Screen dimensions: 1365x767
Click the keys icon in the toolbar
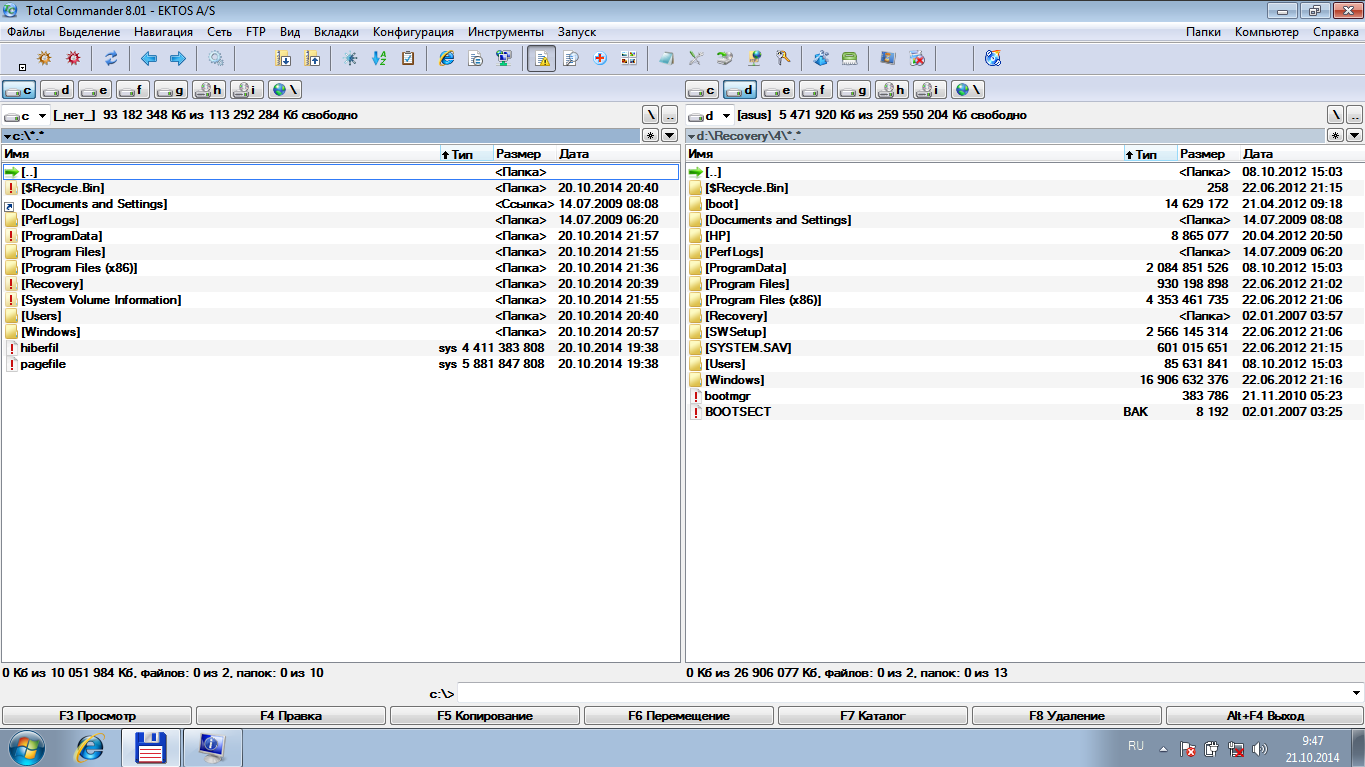pyautogui.click(x=783, y=58)
